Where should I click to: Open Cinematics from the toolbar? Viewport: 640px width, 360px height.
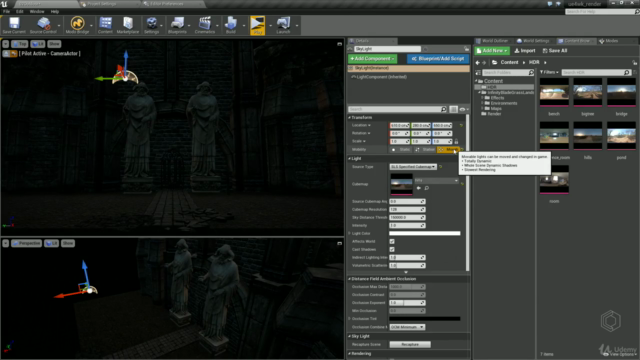pos(204,25)
